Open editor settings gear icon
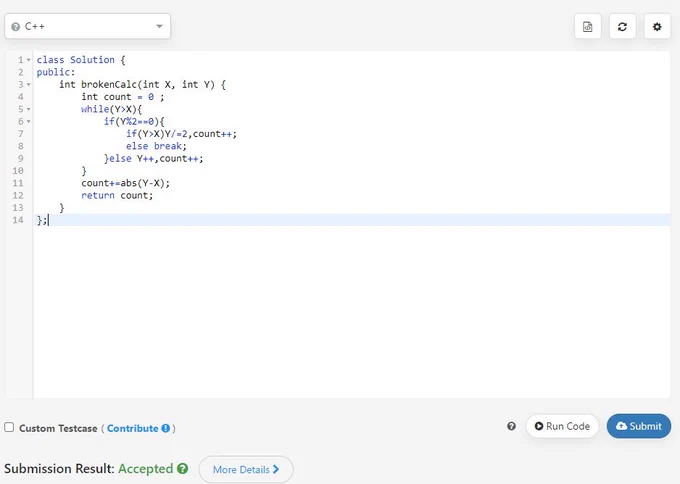Viewport: 680px width, 484px height. tap(657, 27)
